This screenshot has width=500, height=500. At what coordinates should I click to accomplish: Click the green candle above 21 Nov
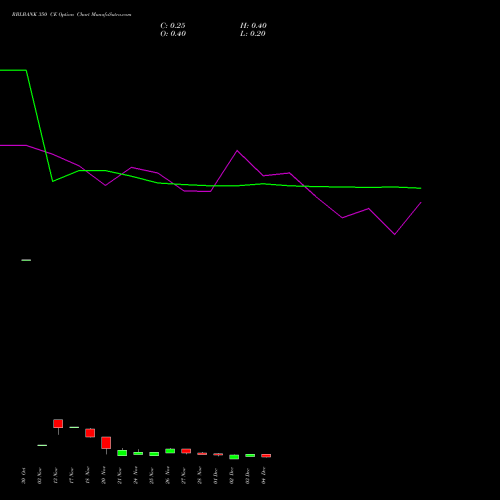click(122, 453)
